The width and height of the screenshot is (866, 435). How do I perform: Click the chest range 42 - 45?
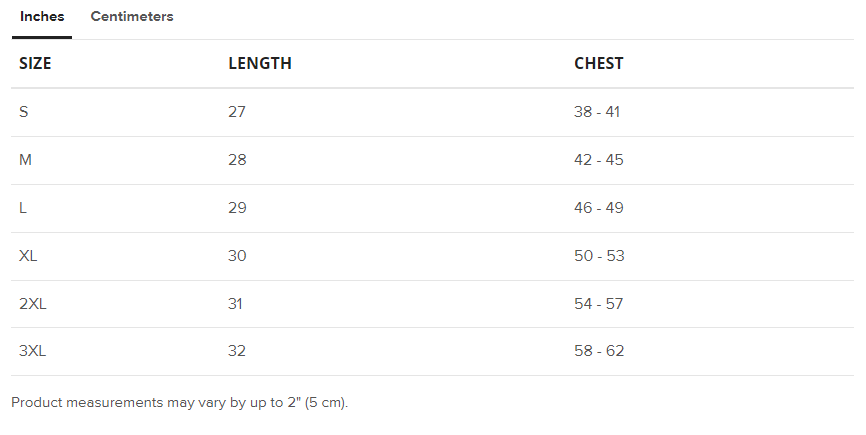pyautogui.click(x=599, y=160)
